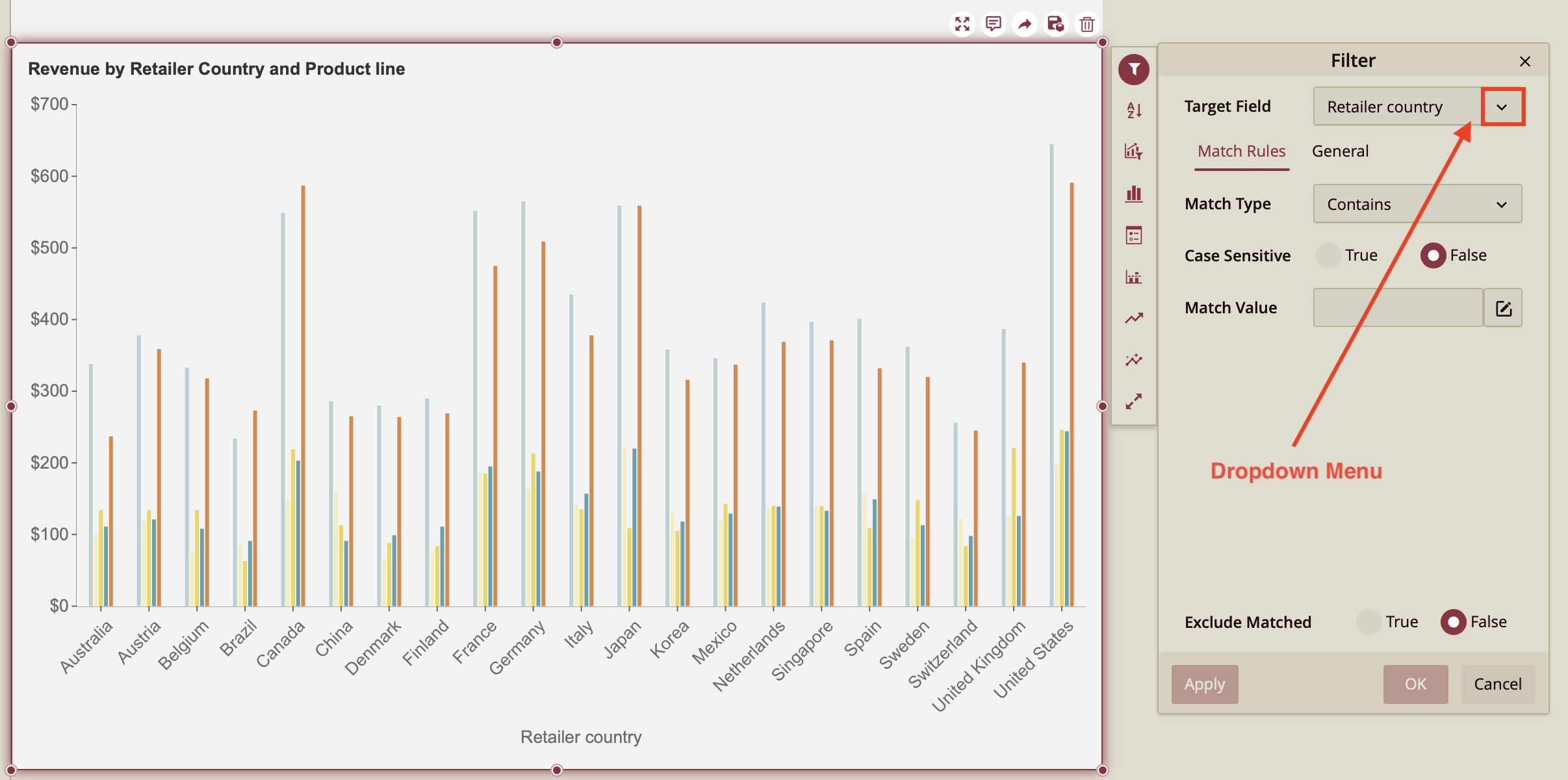Click the 'Denmark' axis label
This screenshot has width=1568, height=780.
372,648
